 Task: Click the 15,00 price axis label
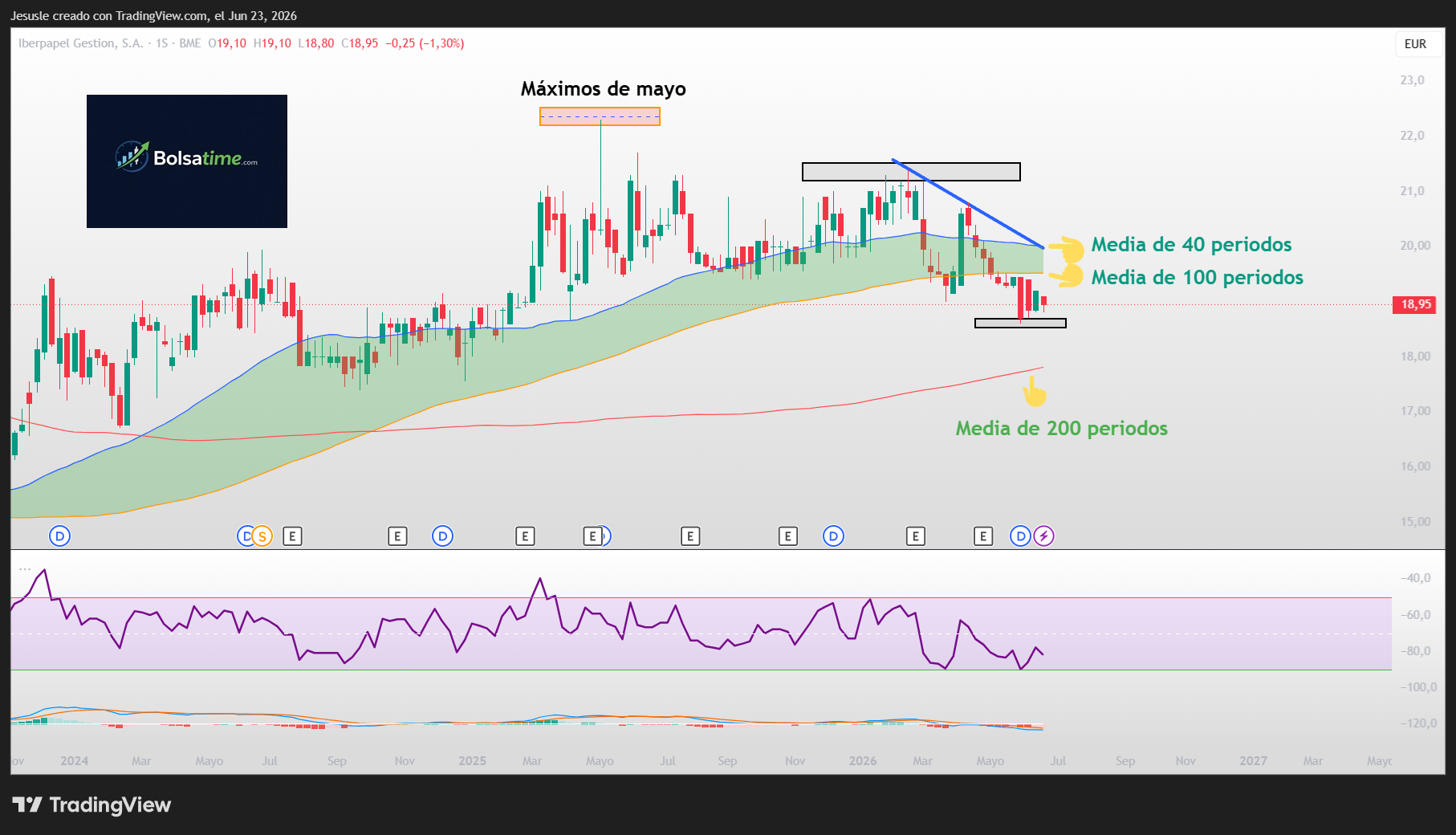[1415, 522]
